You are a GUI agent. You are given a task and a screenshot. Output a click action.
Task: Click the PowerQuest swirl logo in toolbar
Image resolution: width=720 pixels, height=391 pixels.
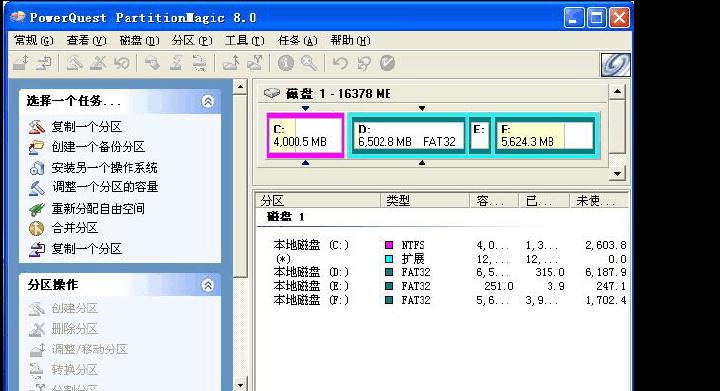(615, 64)
